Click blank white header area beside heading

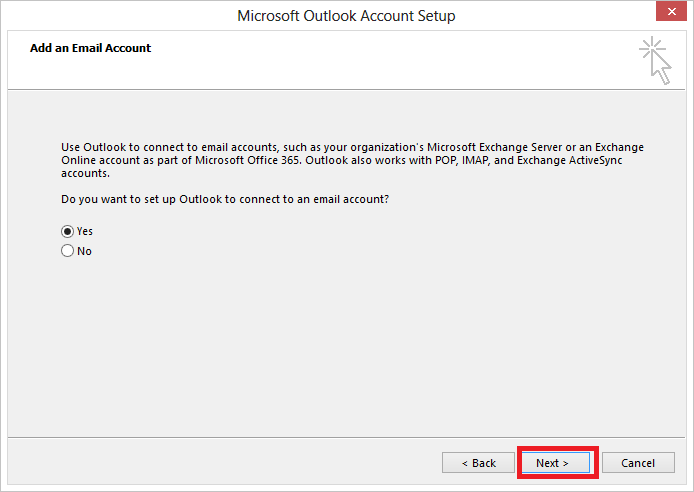400,60
